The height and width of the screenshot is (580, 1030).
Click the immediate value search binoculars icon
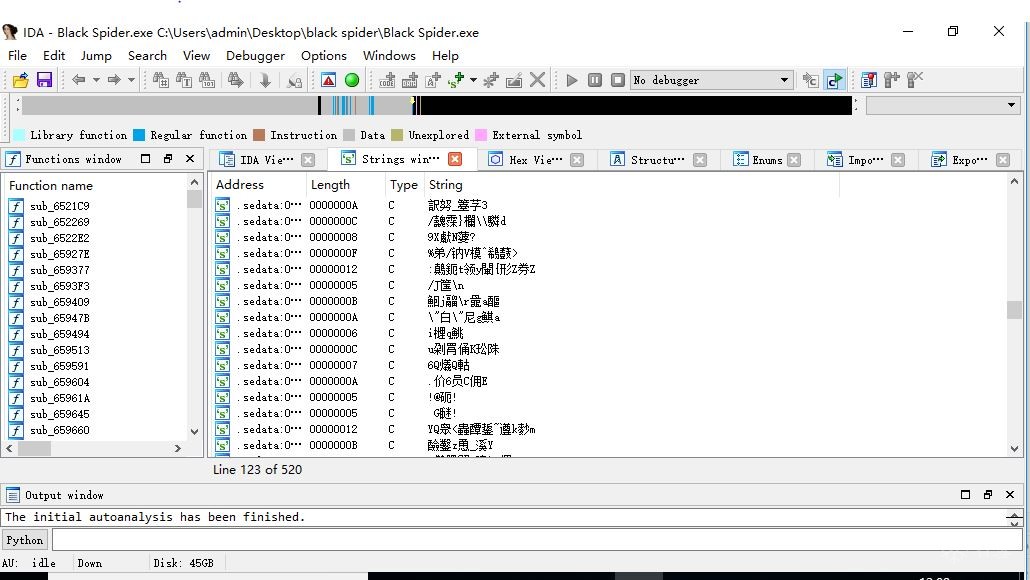pos(160,80)
